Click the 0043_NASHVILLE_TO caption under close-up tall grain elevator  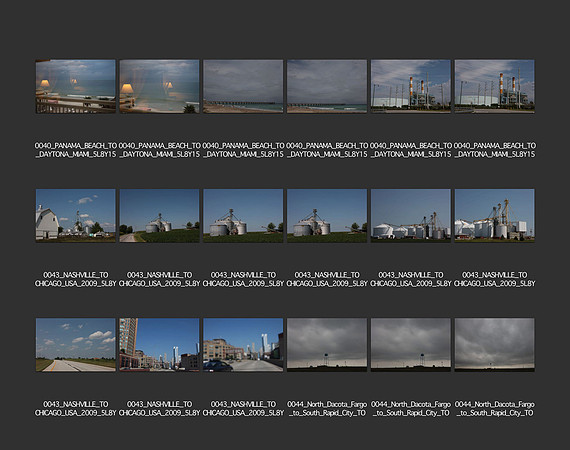click(494, 279)
